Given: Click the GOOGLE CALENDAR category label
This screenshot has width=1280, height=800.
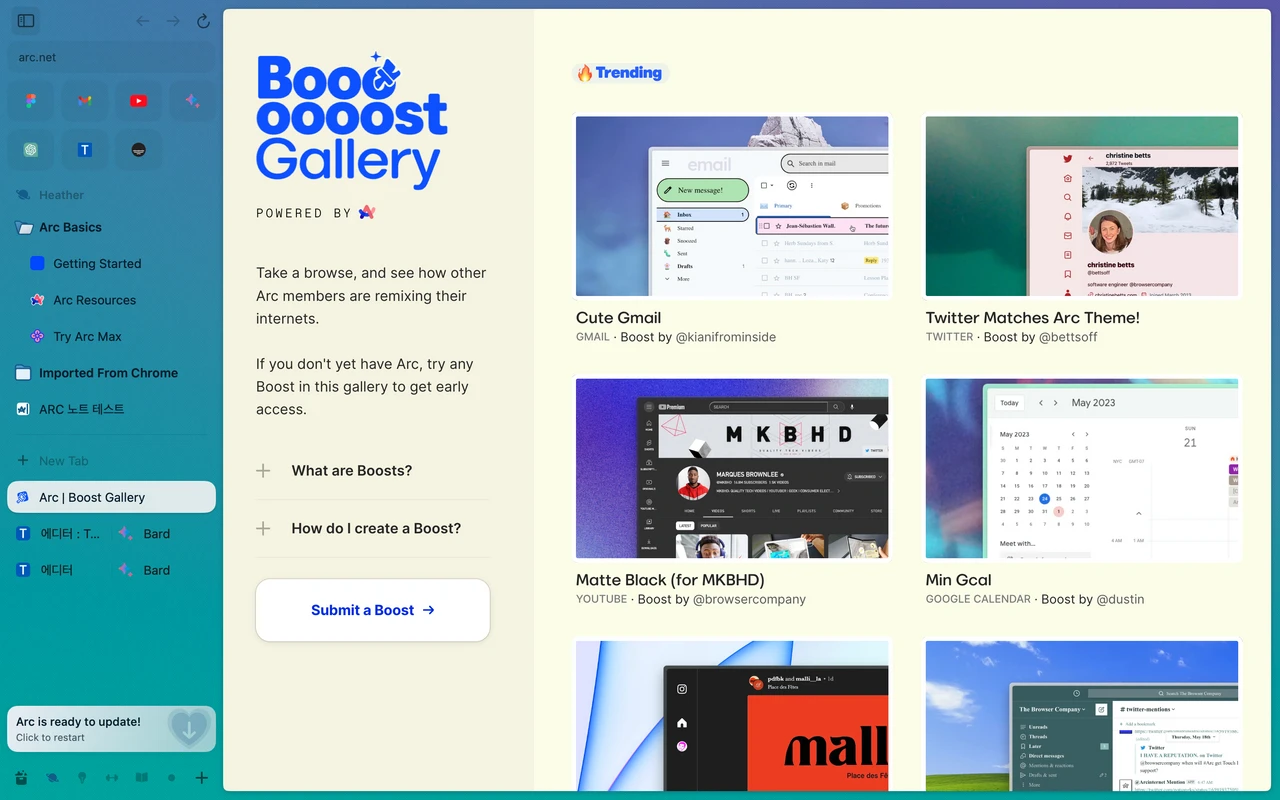Looking at the screenshot, I should coord(978,599).
